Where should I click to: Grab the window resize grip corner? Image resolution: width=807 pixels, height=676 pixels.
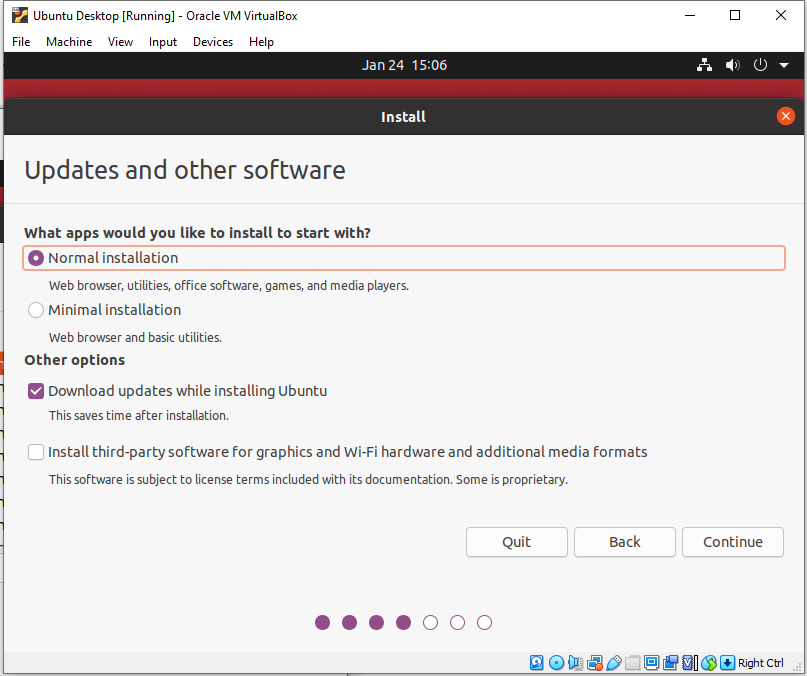tap(797, 666)
